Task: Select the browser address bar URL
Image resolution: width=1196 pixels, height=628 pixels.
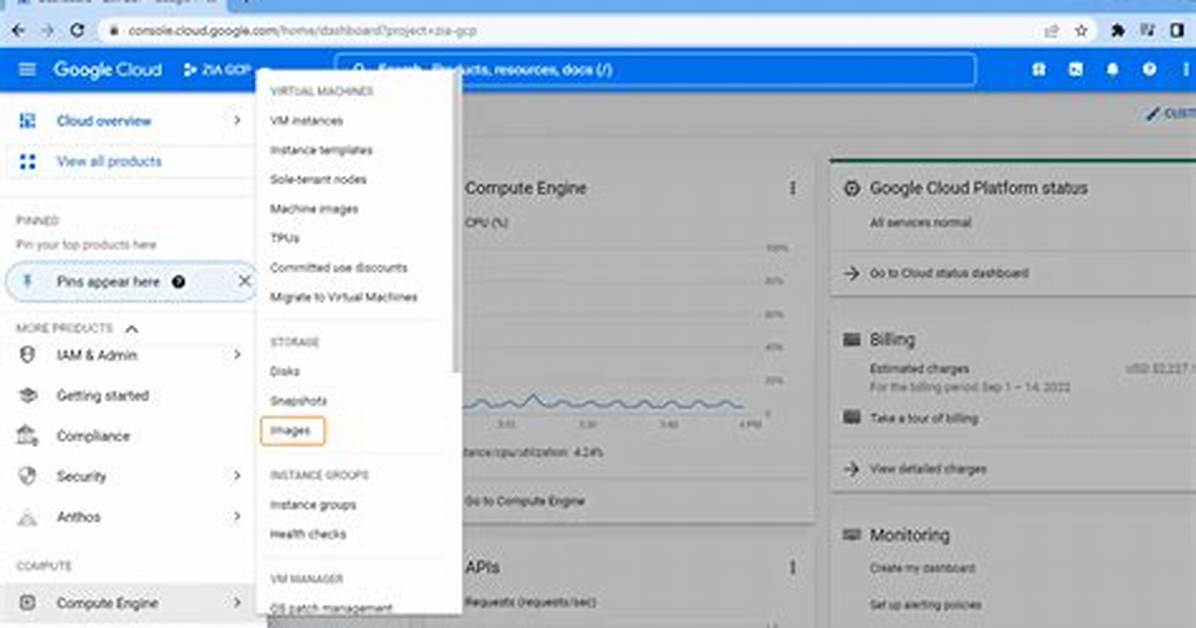Action: pyautogui.click(x=302, y=31)
